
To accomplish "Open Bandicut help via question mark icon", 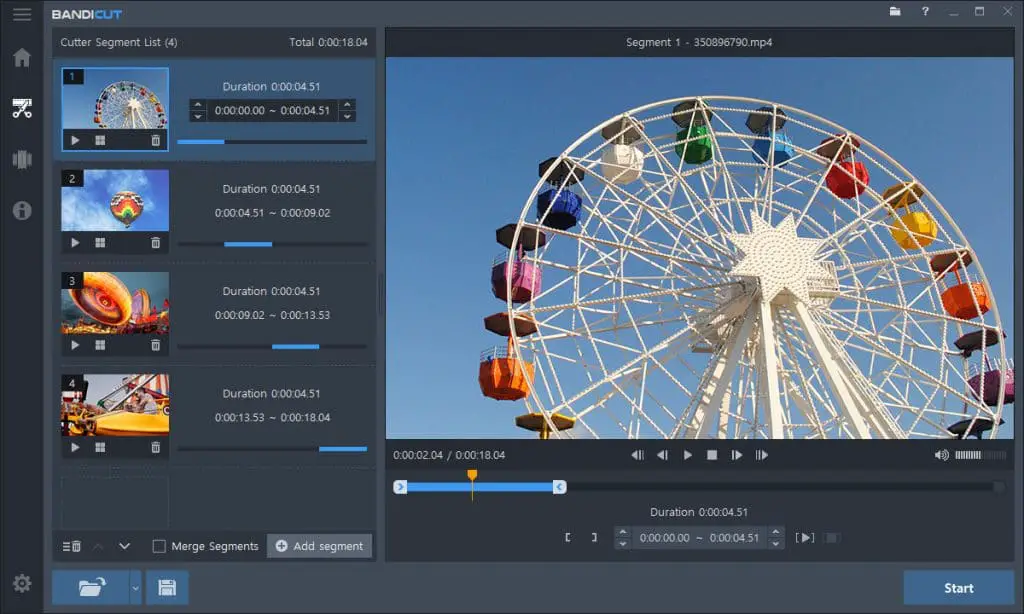I will [925, 12].
